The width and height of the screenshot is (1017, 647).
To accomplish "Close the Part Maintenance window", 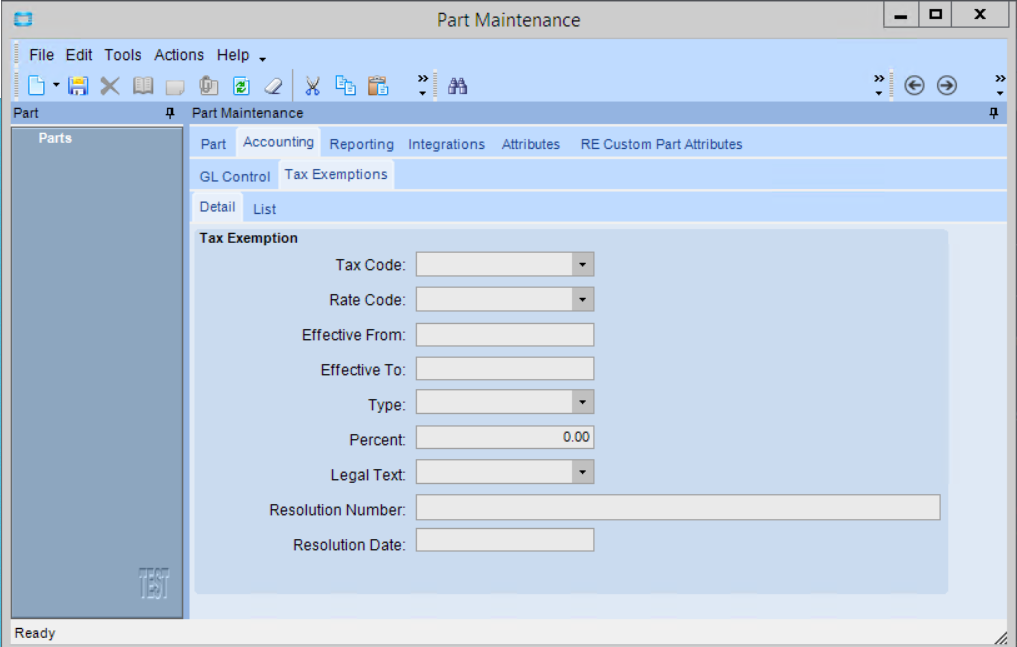I will pyautogui.click(x=980, y=14).
